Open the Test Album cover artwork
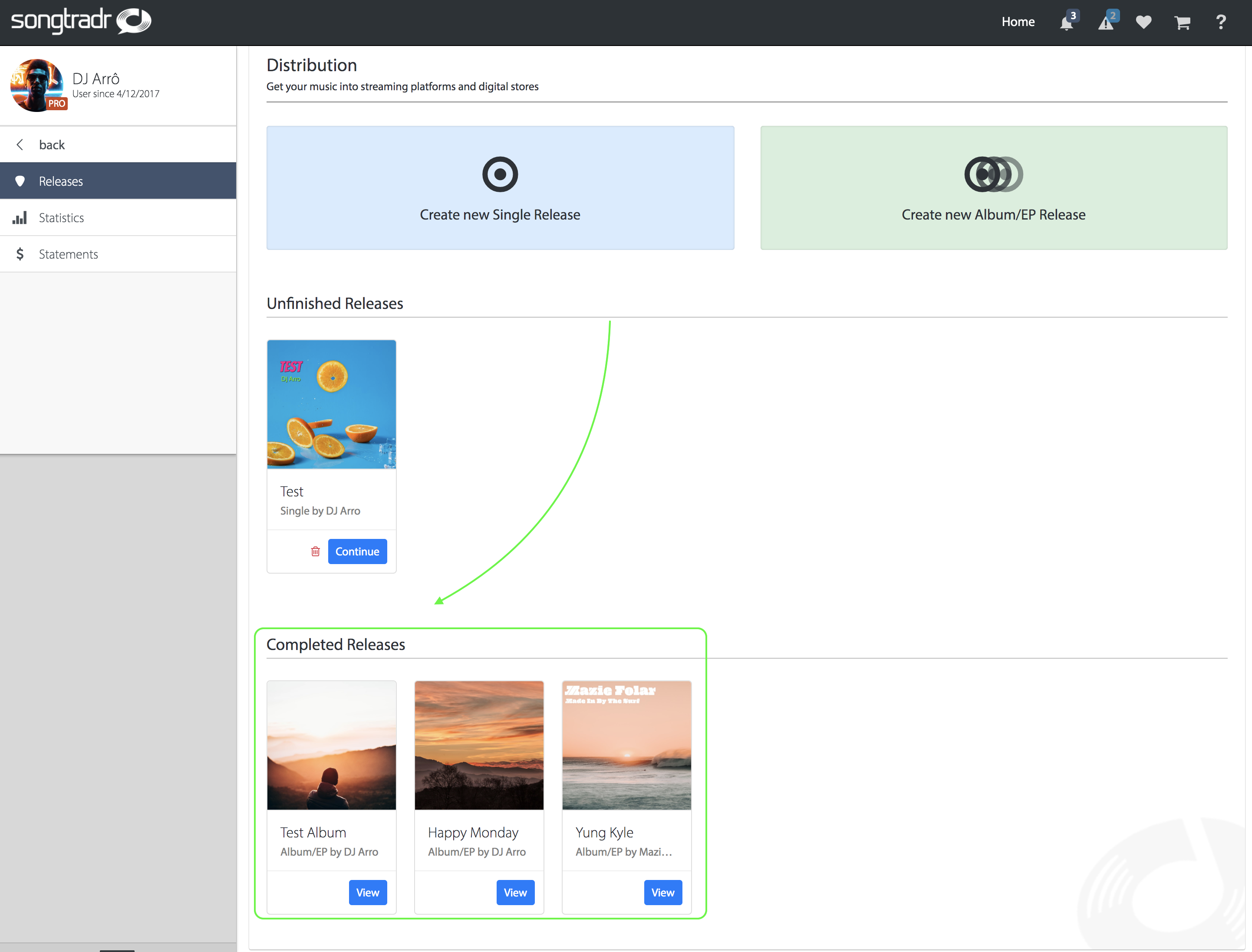This screenshot has height=952, width=1252. (332, 746)
